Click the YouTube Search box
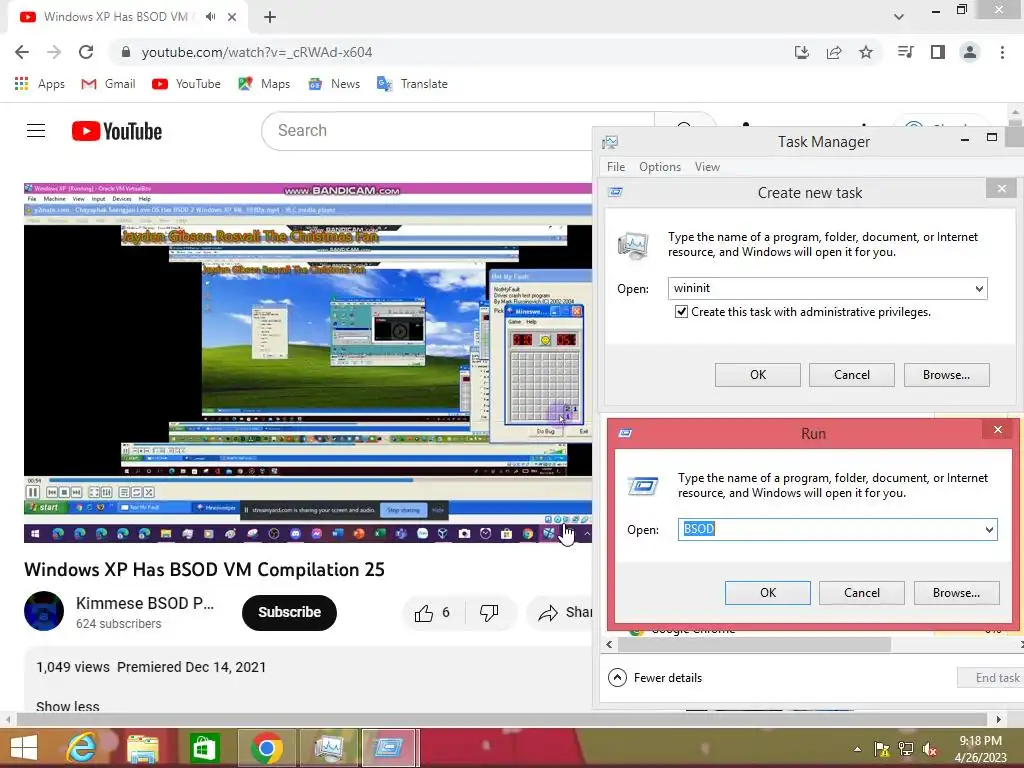 pos(457,131)
